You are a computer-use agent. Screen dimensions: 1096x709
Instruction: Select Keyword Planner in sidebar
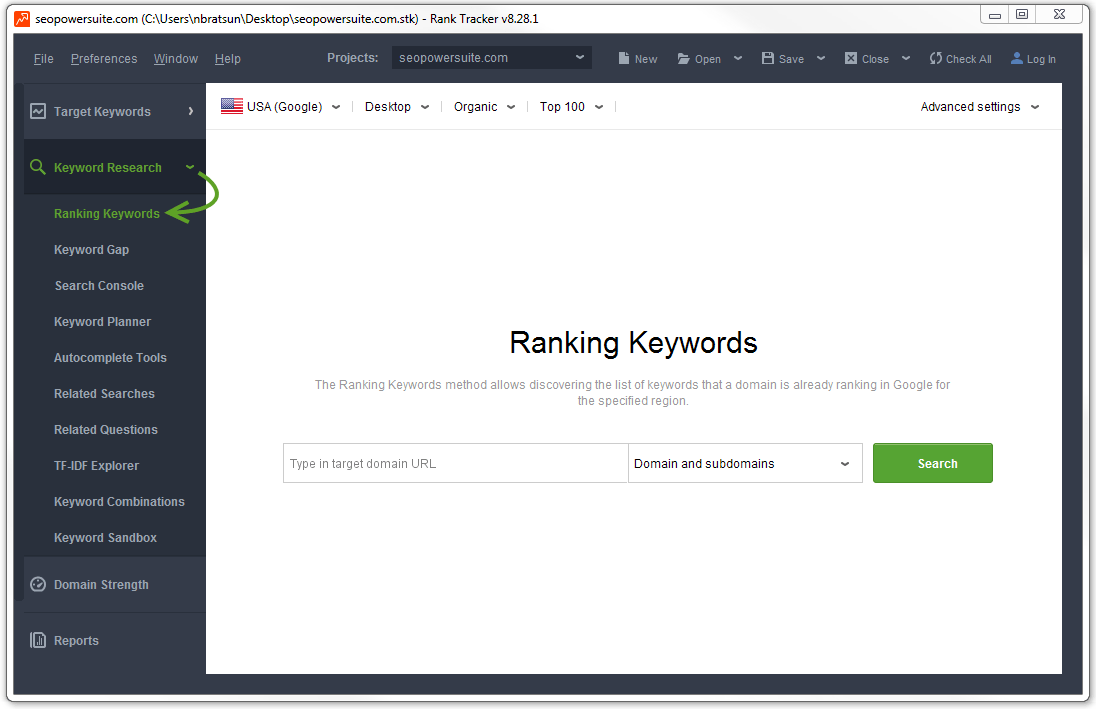(102, 322)
